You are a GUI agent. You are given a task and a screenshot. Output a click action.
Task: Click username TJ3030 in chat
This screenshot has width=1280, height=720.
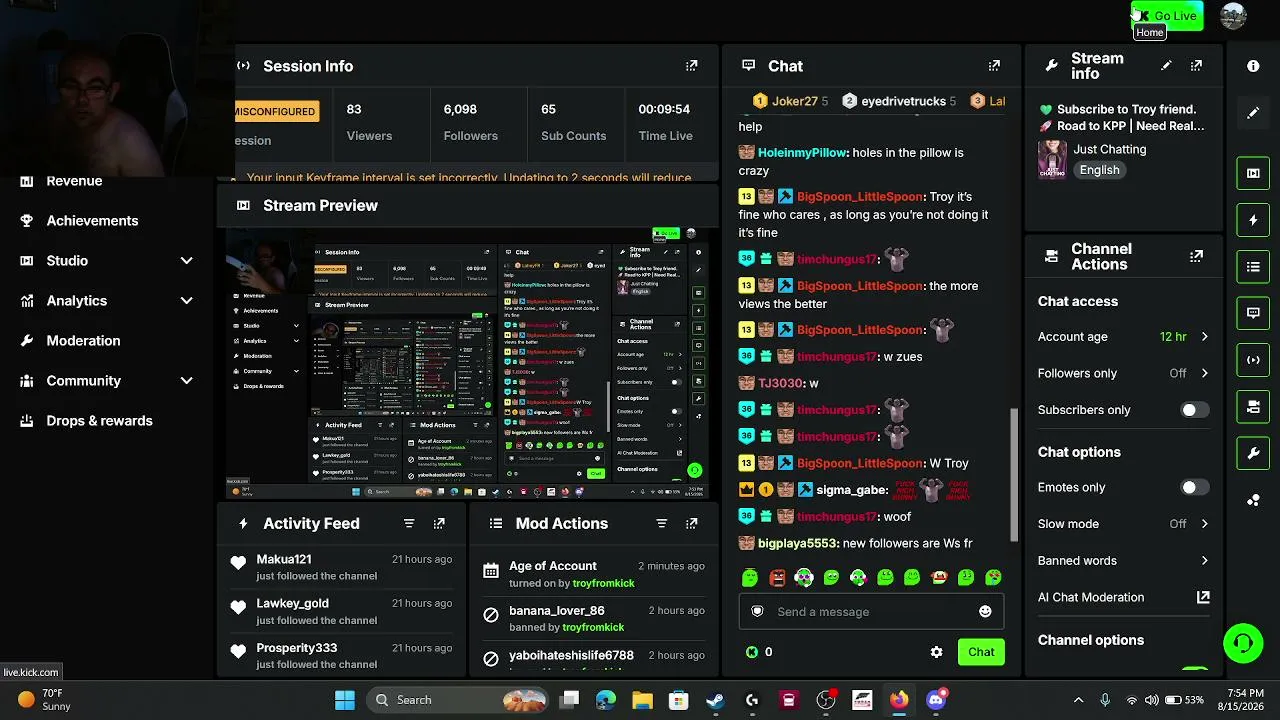tap(781, 383)
